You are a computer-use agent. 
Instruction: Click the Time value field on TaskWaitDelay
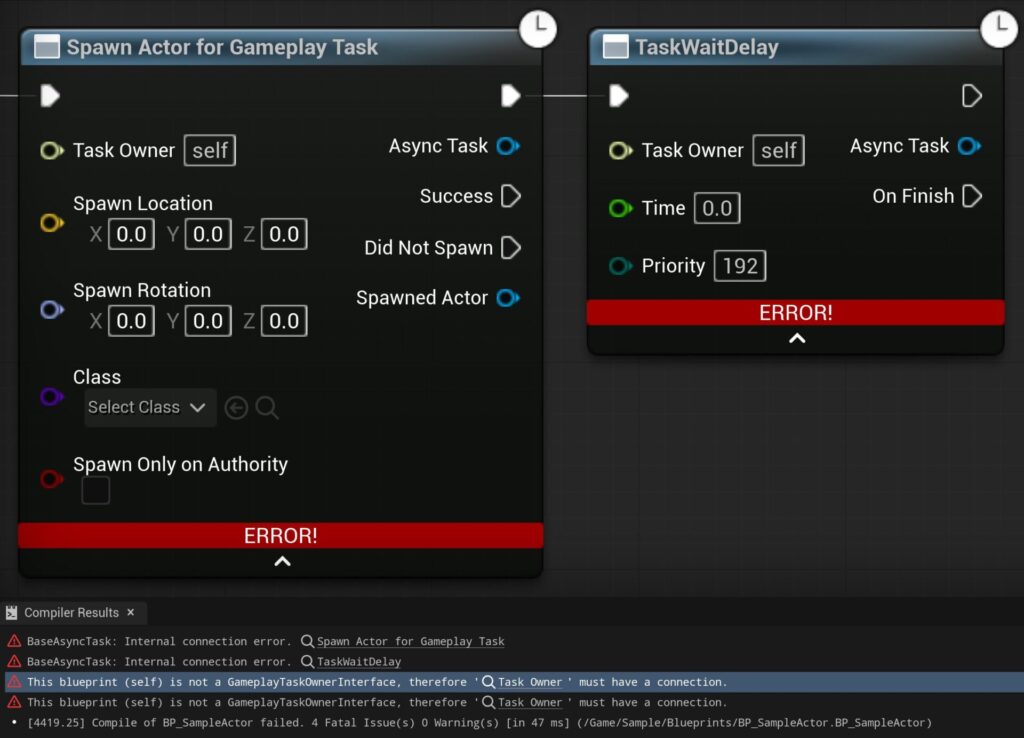click(717, 208)
